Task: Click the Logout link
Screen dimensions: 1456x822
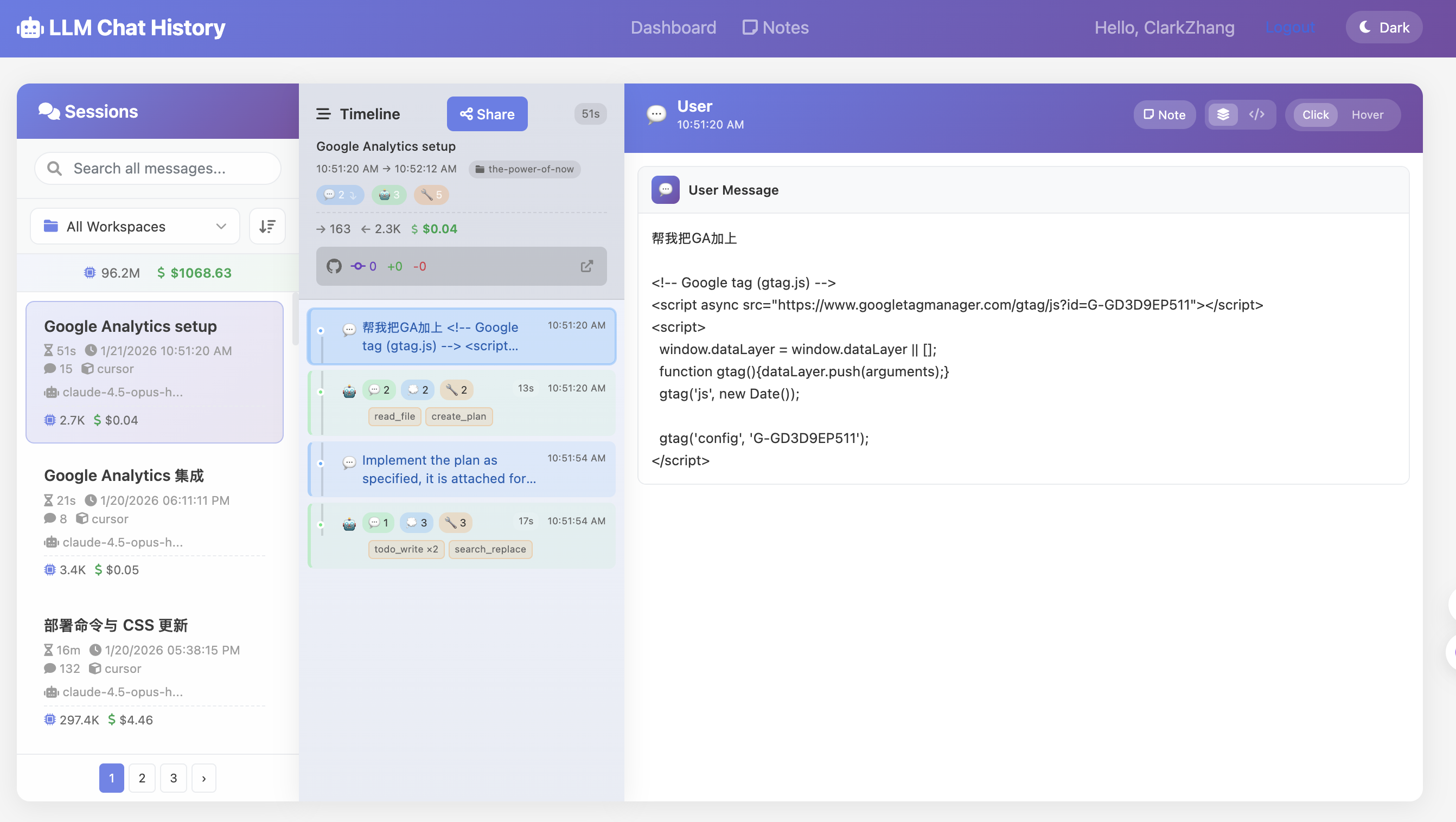Action: [1290, 28]
